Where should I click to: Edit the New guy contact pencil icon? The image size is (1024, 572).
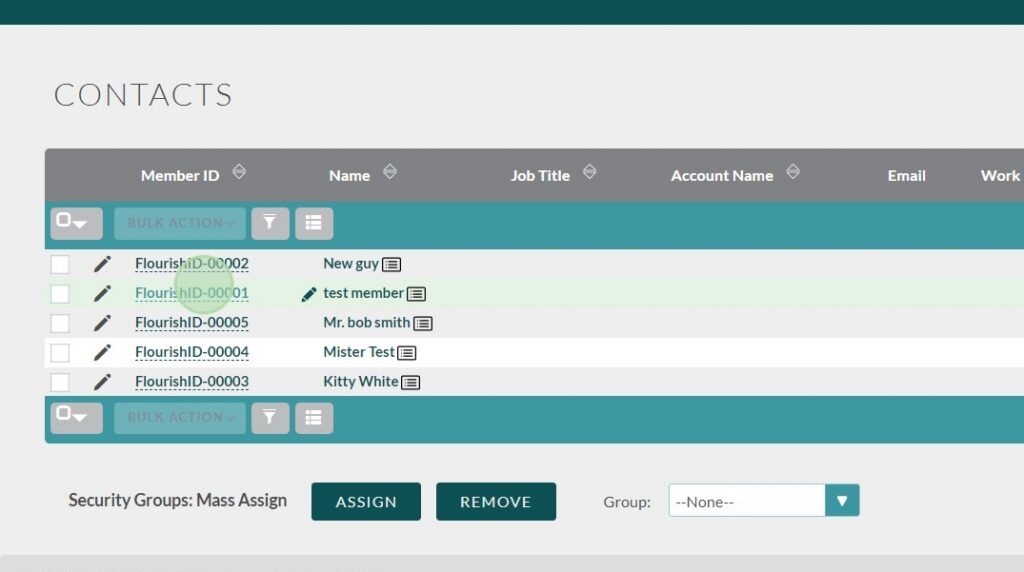(102, 264)
